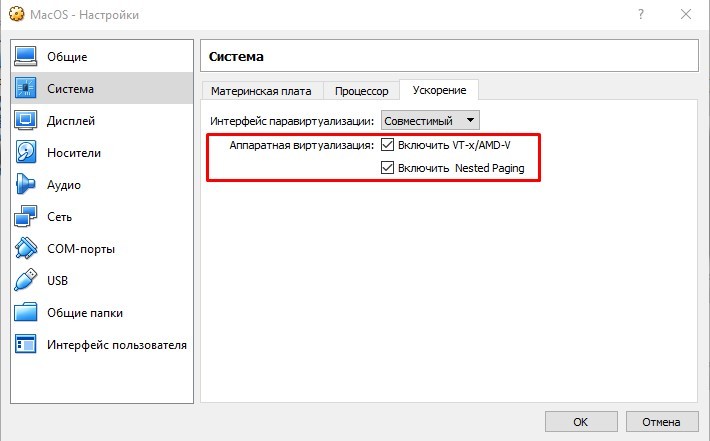Switch to the Процессор tab

pos(361,91)
